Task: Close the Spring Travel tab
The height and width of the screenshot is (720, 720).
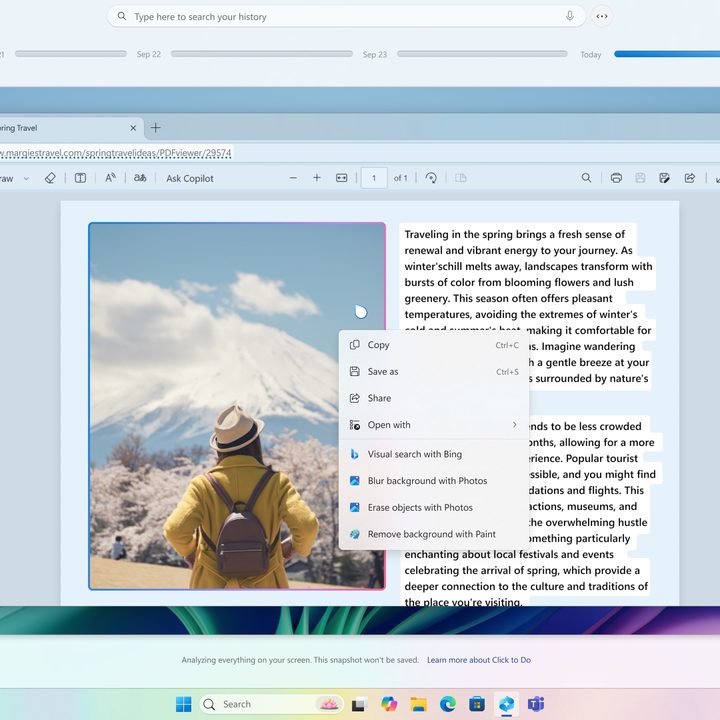Action: coord(133,128)
